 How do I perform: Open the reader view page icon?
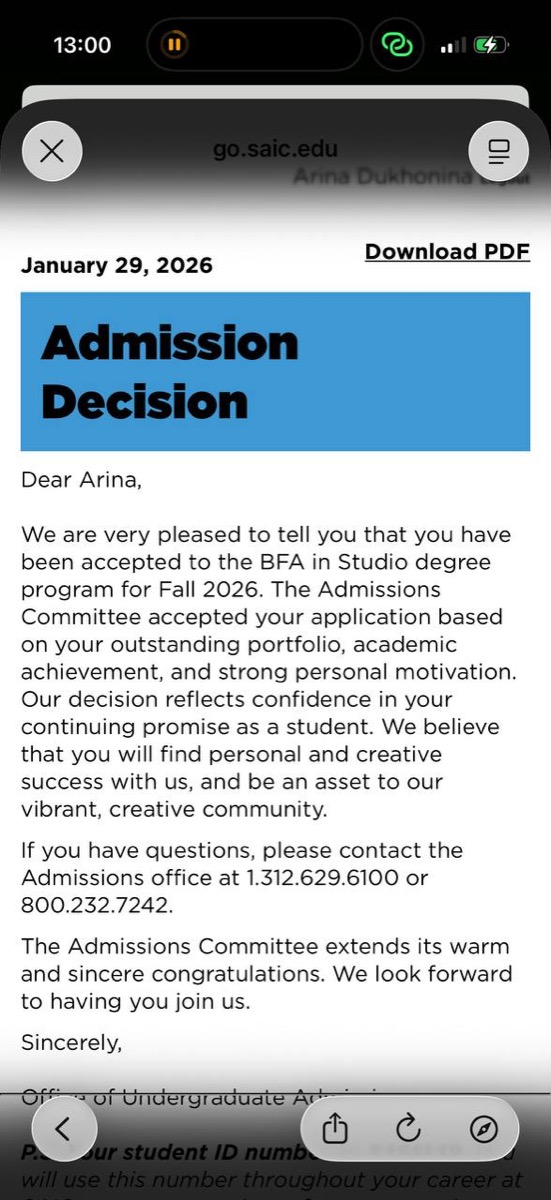click(x=498, y=151)
